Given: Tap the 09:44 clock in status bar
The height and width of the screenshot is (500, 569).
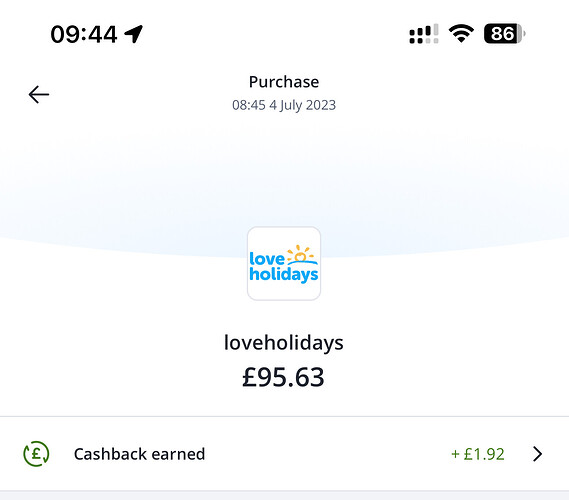Looking at the screenshot, I should 84,34.
